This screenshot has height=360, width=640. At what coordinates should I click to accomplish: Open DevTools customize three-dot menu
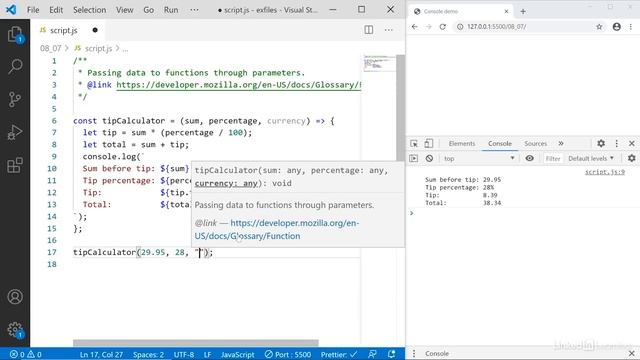[617, 143]
